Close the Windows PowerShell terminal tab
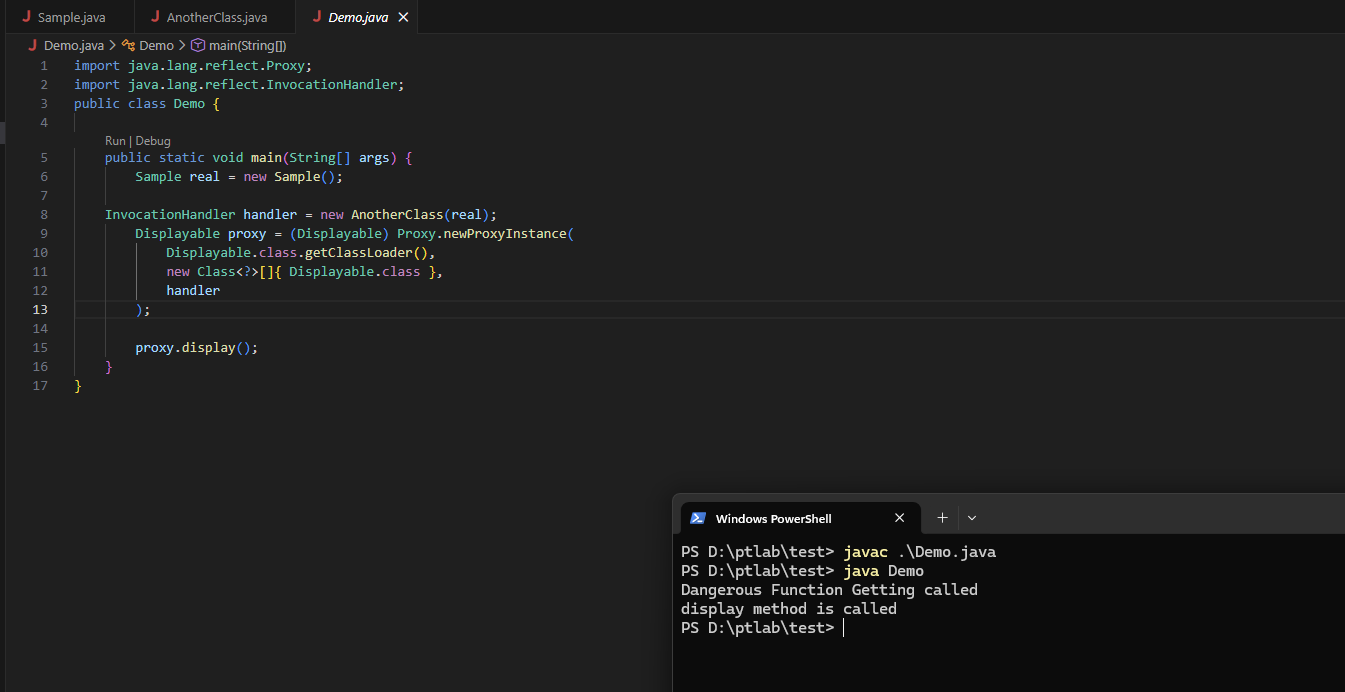Image resolution: width=1345 pixels, height=692 pixels. (x=899, y=518)
